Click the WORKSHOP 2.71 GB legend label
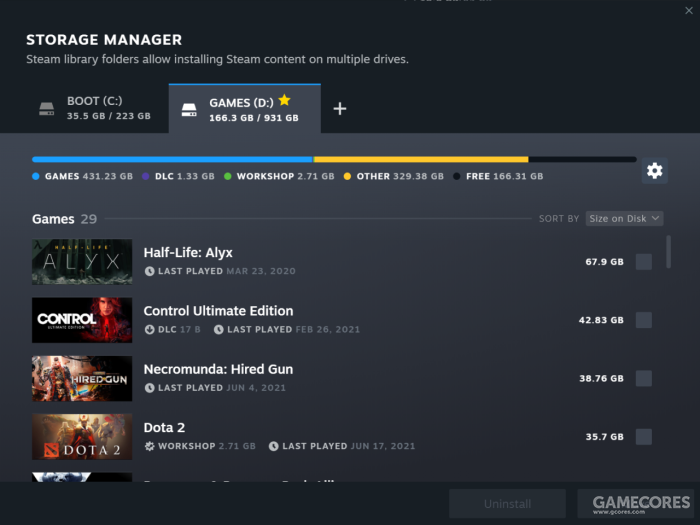This screenshot has width=700, height=525. click(x=285, y=176)
